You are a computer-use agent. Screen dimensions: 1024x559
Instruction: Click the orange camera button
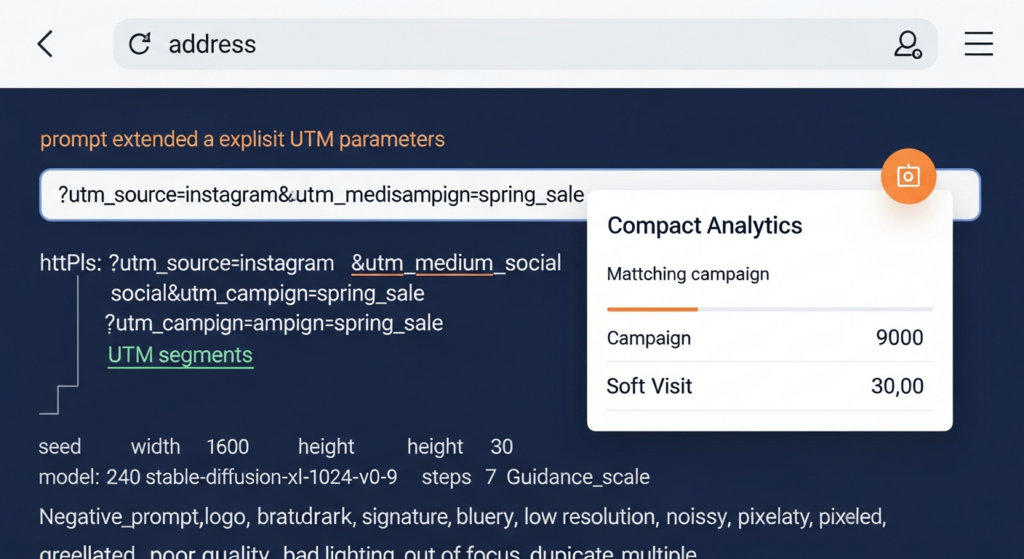tap(907, 177)
